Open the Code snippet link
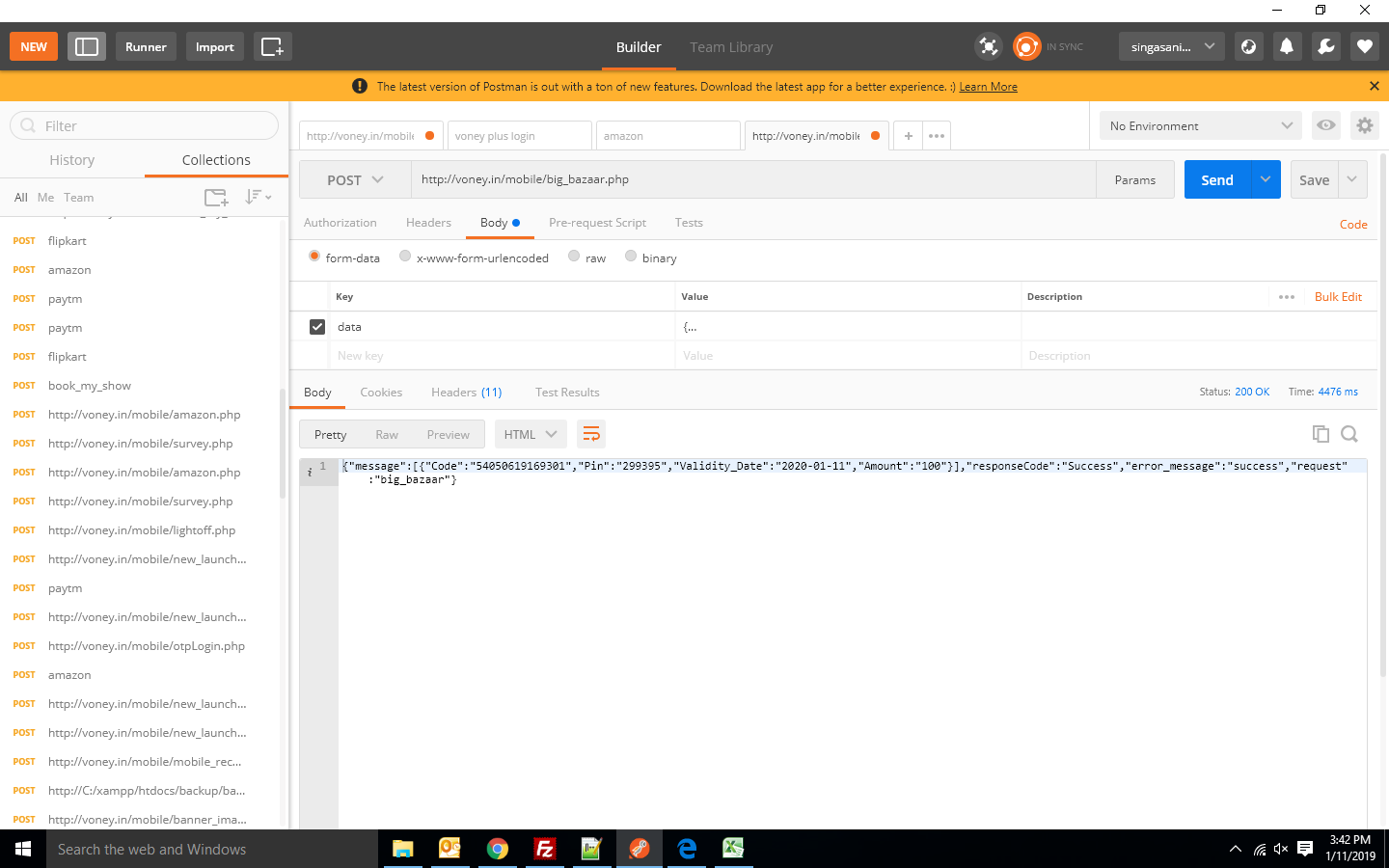Viewport: 1389px width, 868px height. pyautogui.click(x=1353, y=225)
